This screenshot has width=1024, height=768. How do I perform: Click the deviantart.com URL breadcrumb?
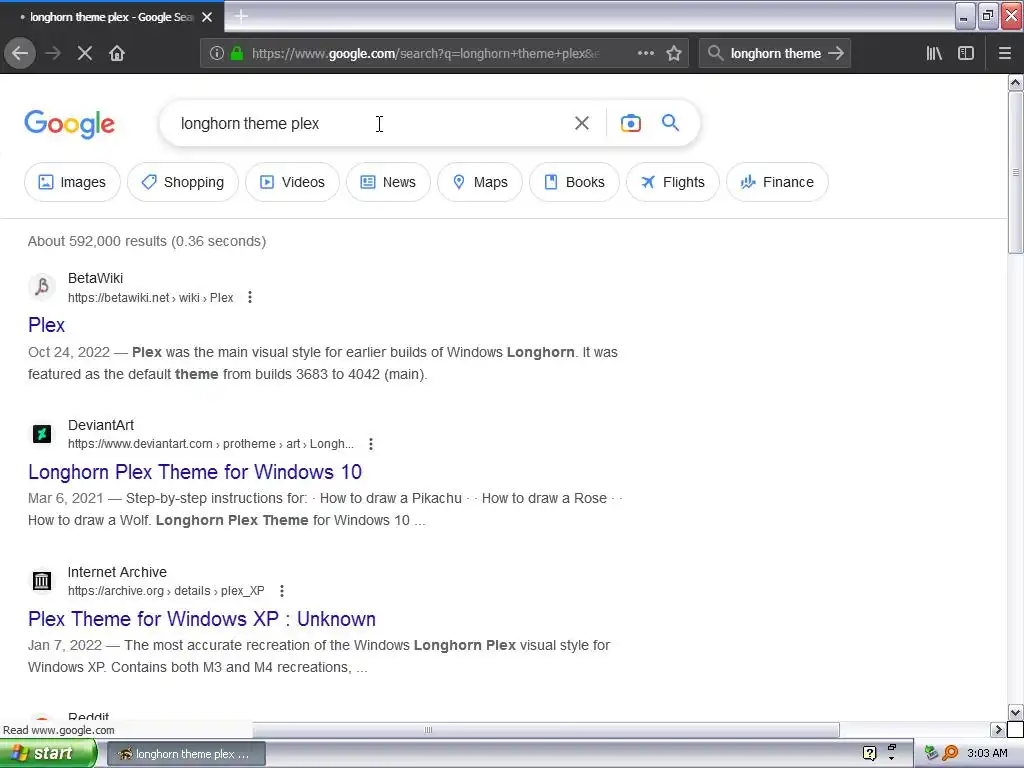pyautogui.click(x=211, y=444)
